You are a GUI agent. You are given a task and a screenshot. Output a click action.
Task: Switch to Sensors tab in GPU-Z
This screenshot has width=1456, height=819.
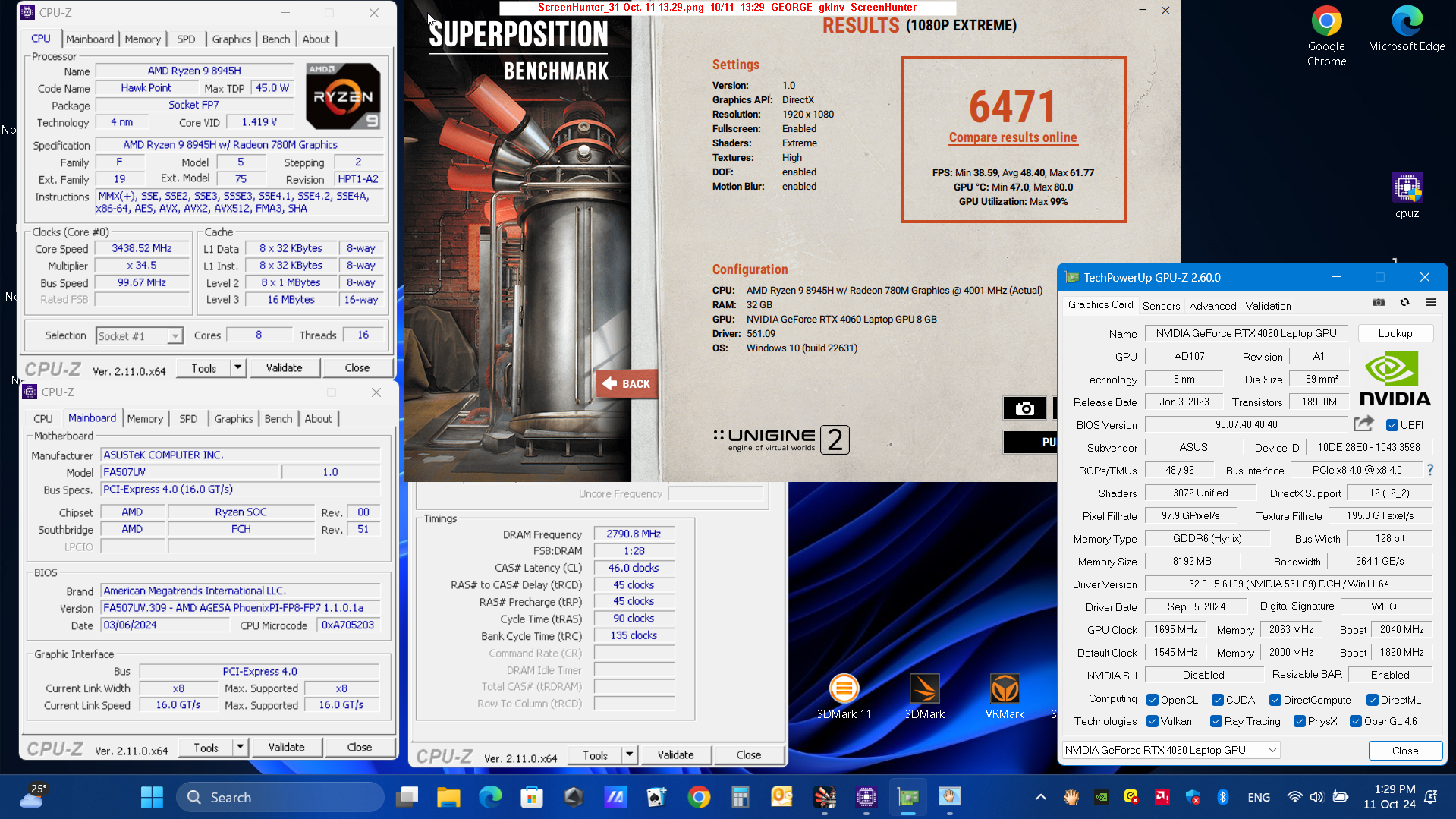[x=1161, y=306]
